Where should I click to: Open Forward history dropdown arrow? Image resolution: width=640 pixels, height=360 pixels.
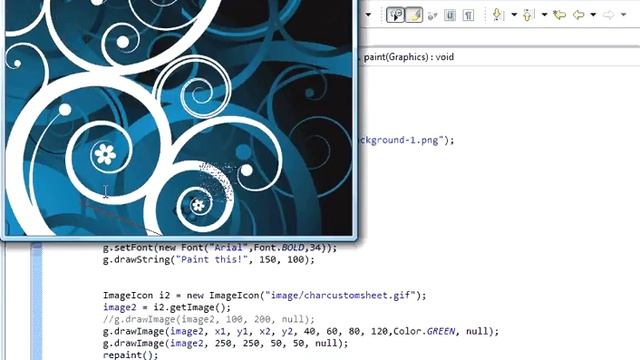pos(624,15)
